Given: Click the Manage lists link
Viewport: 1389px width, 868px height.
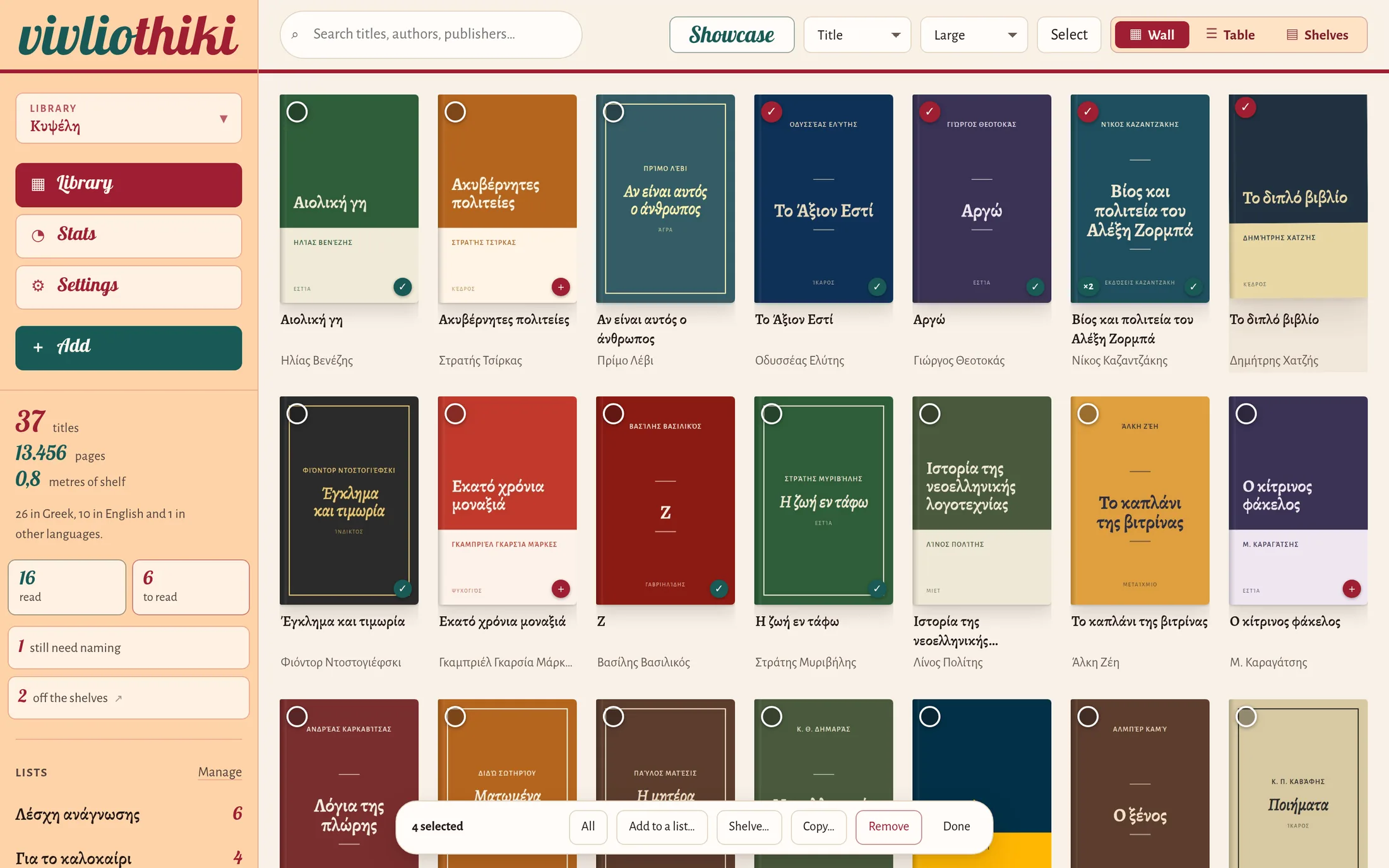Looking at the screenshot, I should (x=220, y=772).
